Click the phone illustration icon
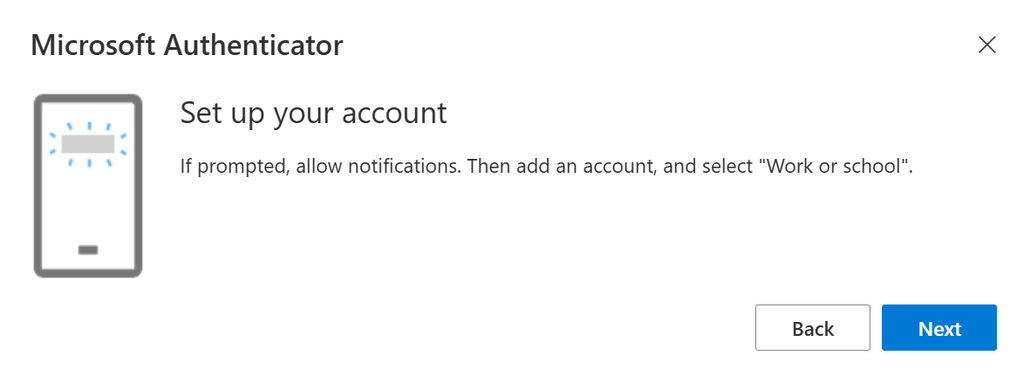This screenshot has height=377, width=1024. tap(88, 186)
